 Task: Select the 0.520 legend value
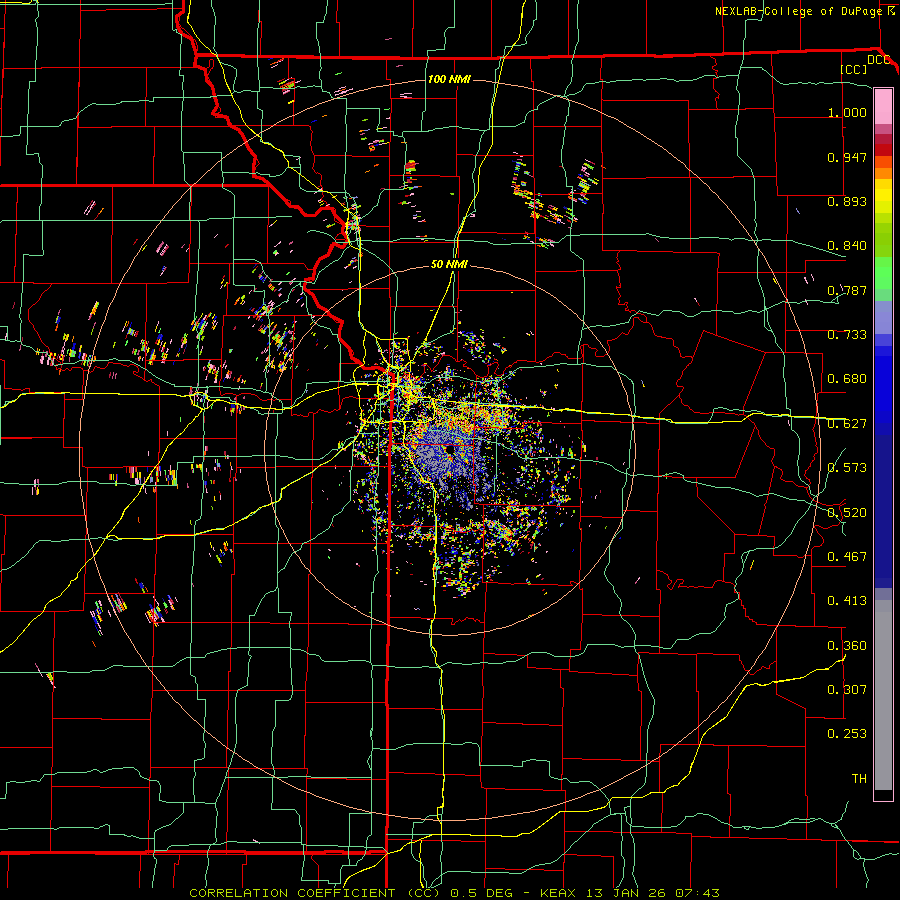[x=847, y=513]
